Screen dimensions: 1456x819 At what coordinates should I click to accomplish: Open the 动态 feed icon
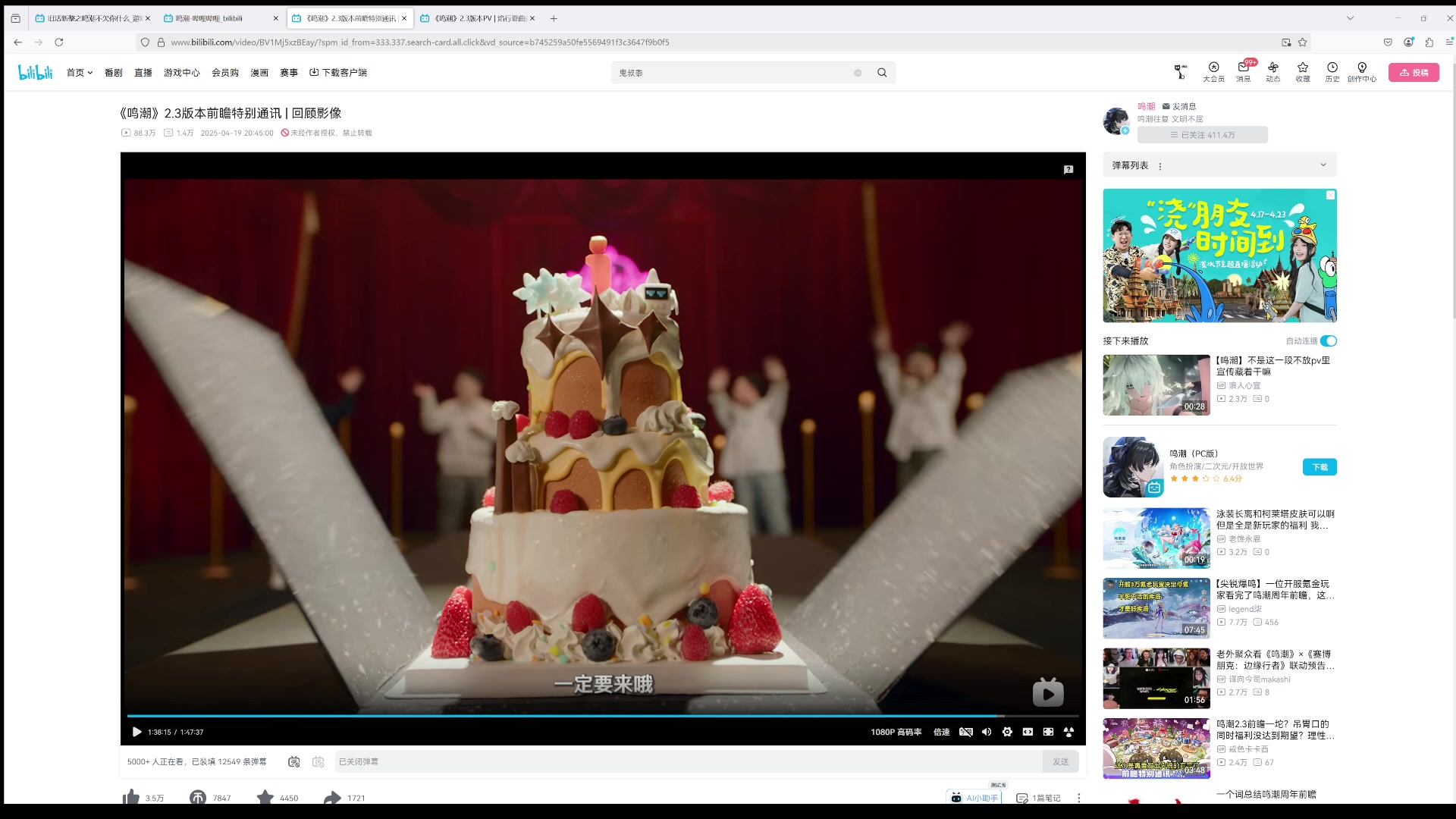point(1273,72)
